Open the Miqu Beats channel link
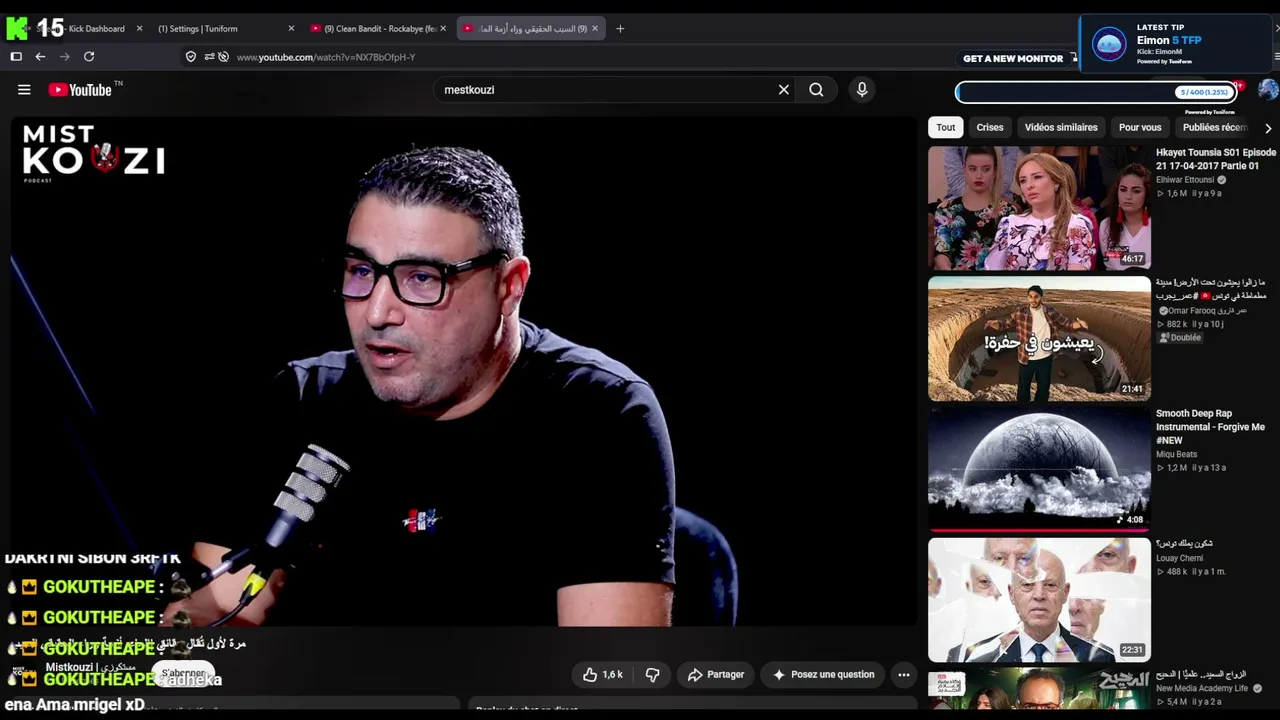This screenshot has height=720, width=1280. point(1176,454)
